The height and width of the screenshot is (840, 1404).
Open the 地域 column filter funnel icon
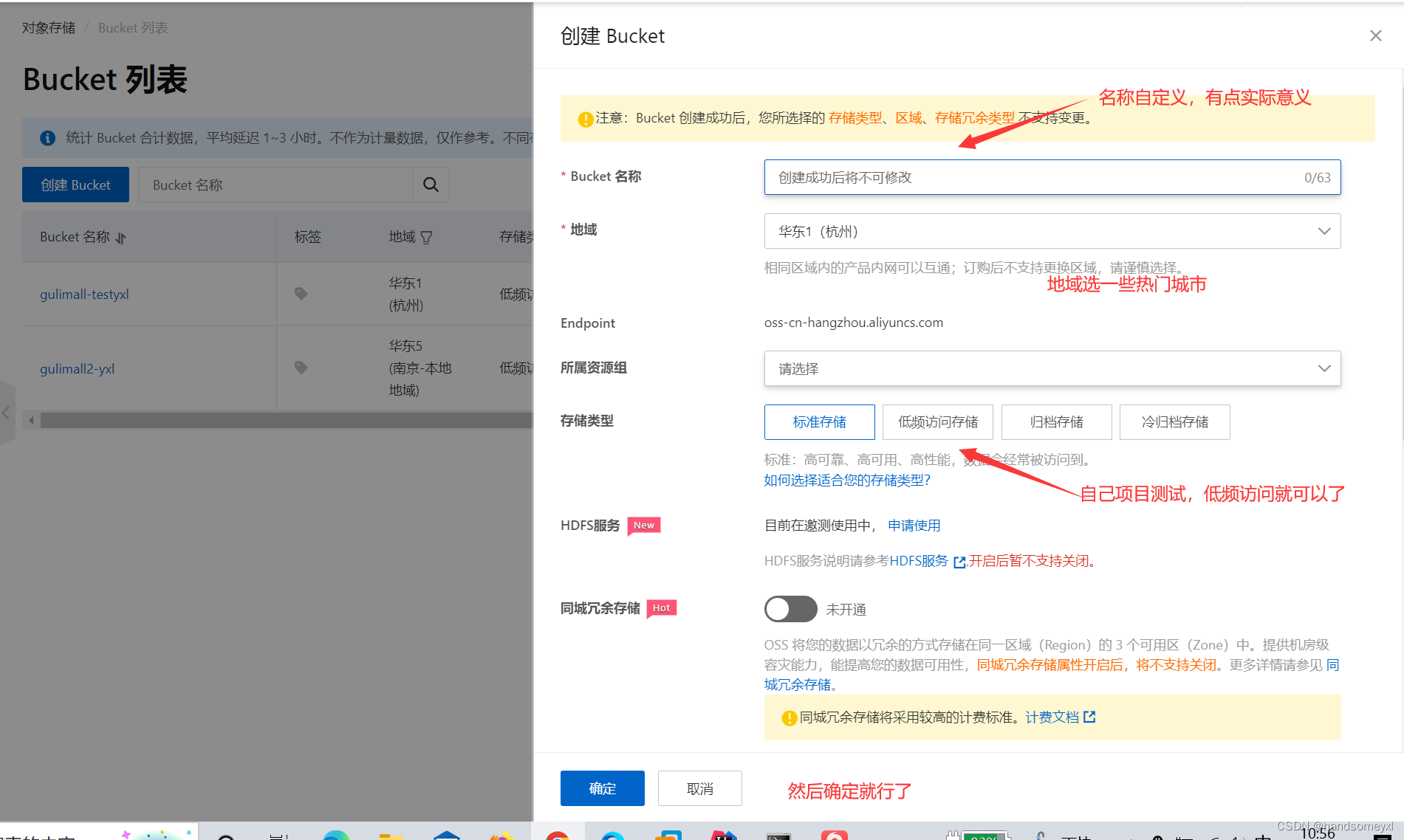(426, 238)
